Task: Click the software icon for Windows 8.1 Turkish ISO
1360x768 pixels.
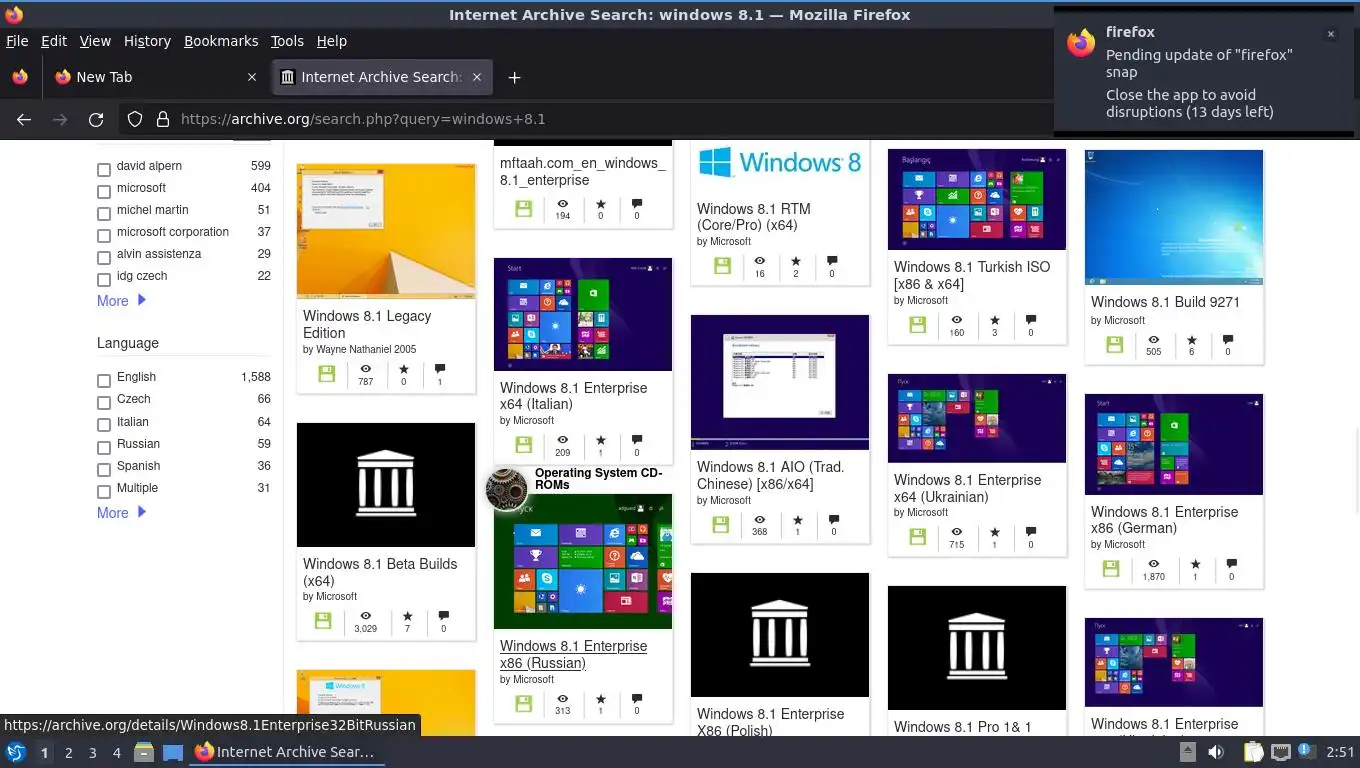Action: pos(917,325)
